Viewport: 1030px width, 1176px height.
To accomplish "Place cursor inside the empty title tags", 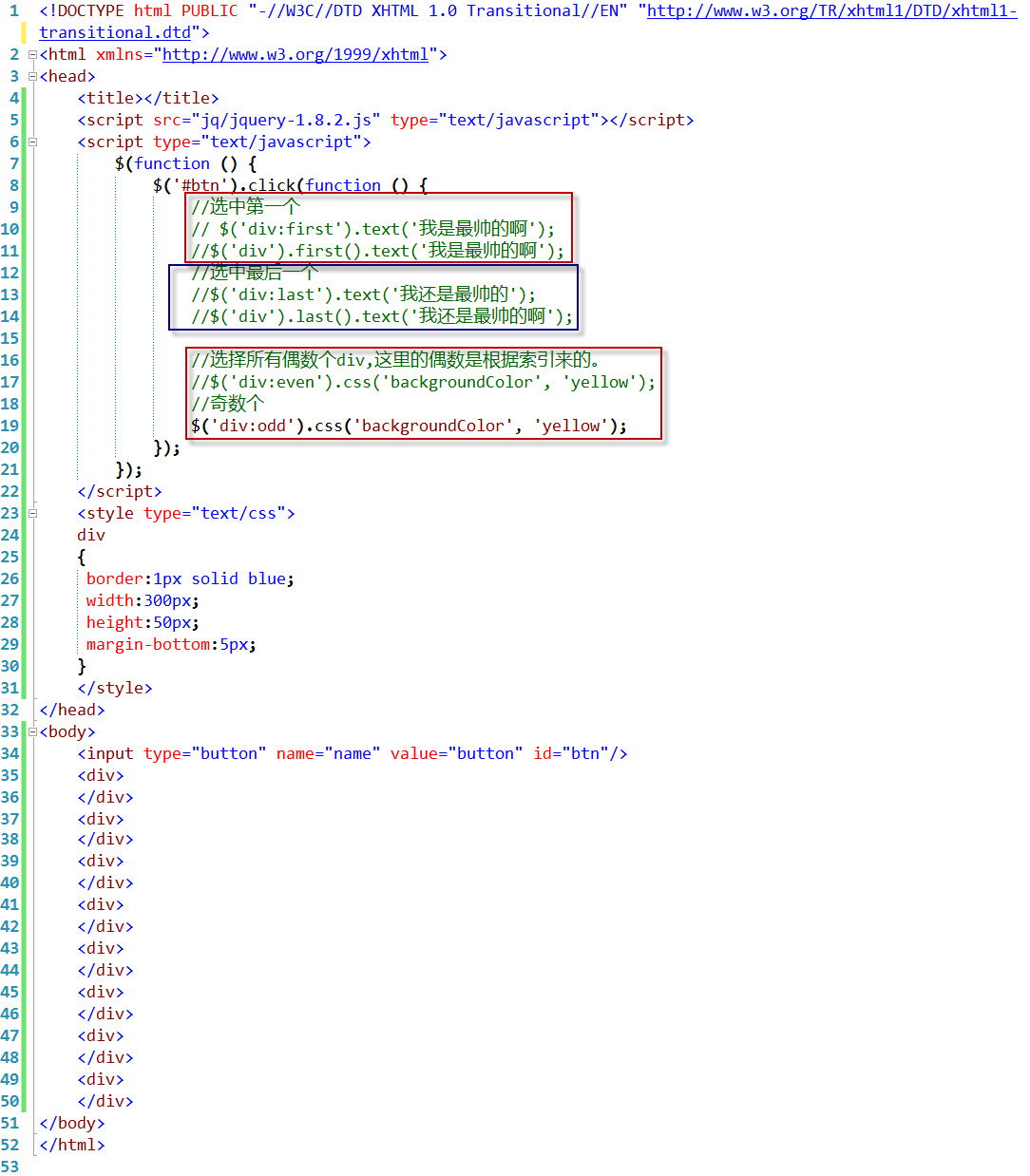I will coord(143,98).
